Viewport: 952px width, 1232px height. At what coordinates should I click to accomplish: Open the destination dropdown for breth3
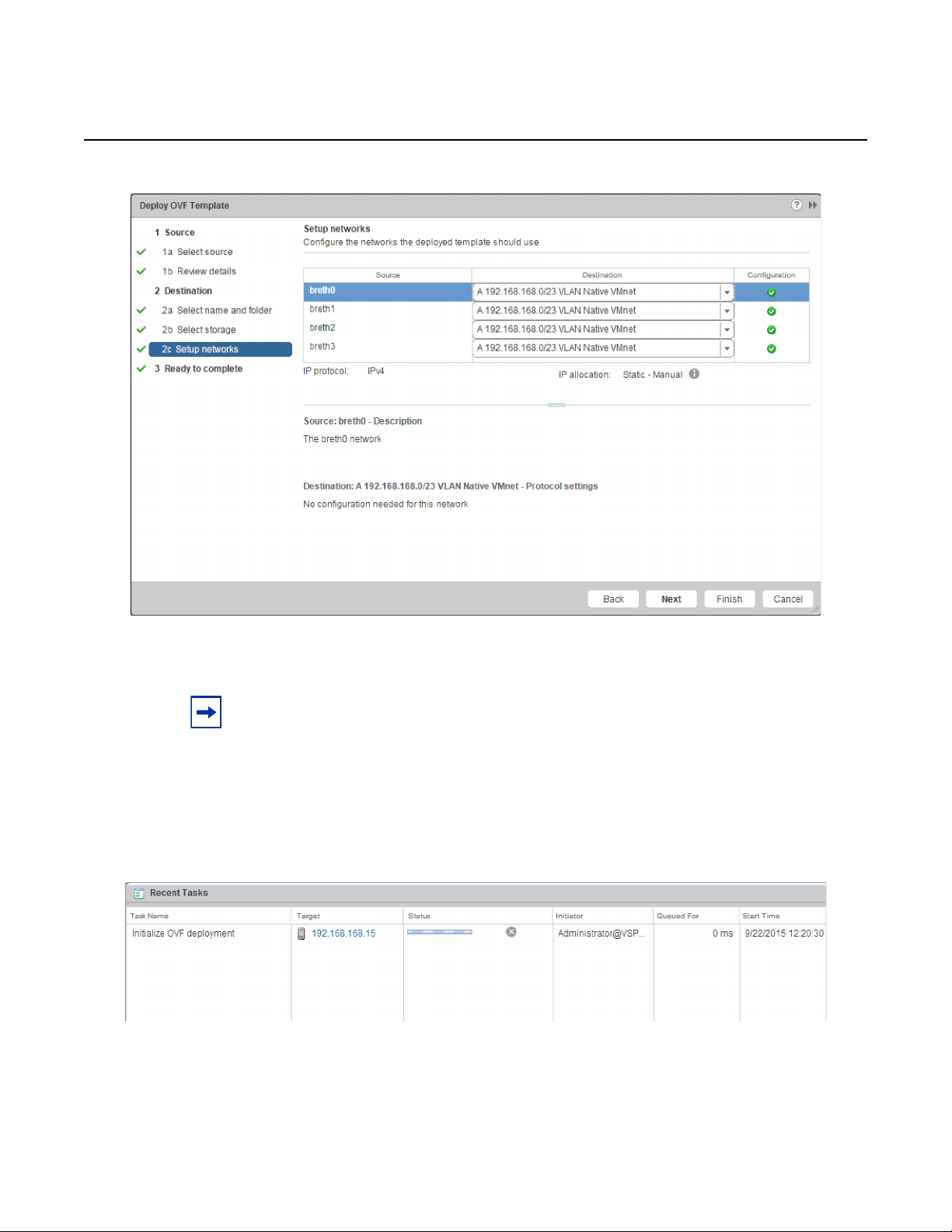tap(727, 348)
